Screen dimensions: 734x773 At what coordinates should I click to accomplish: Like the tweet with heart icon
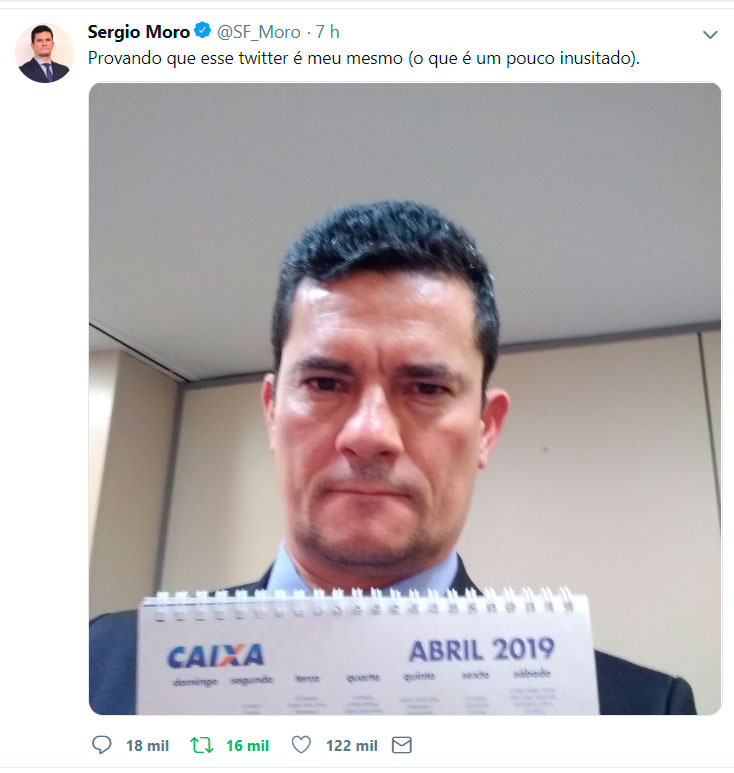(301, 744)
